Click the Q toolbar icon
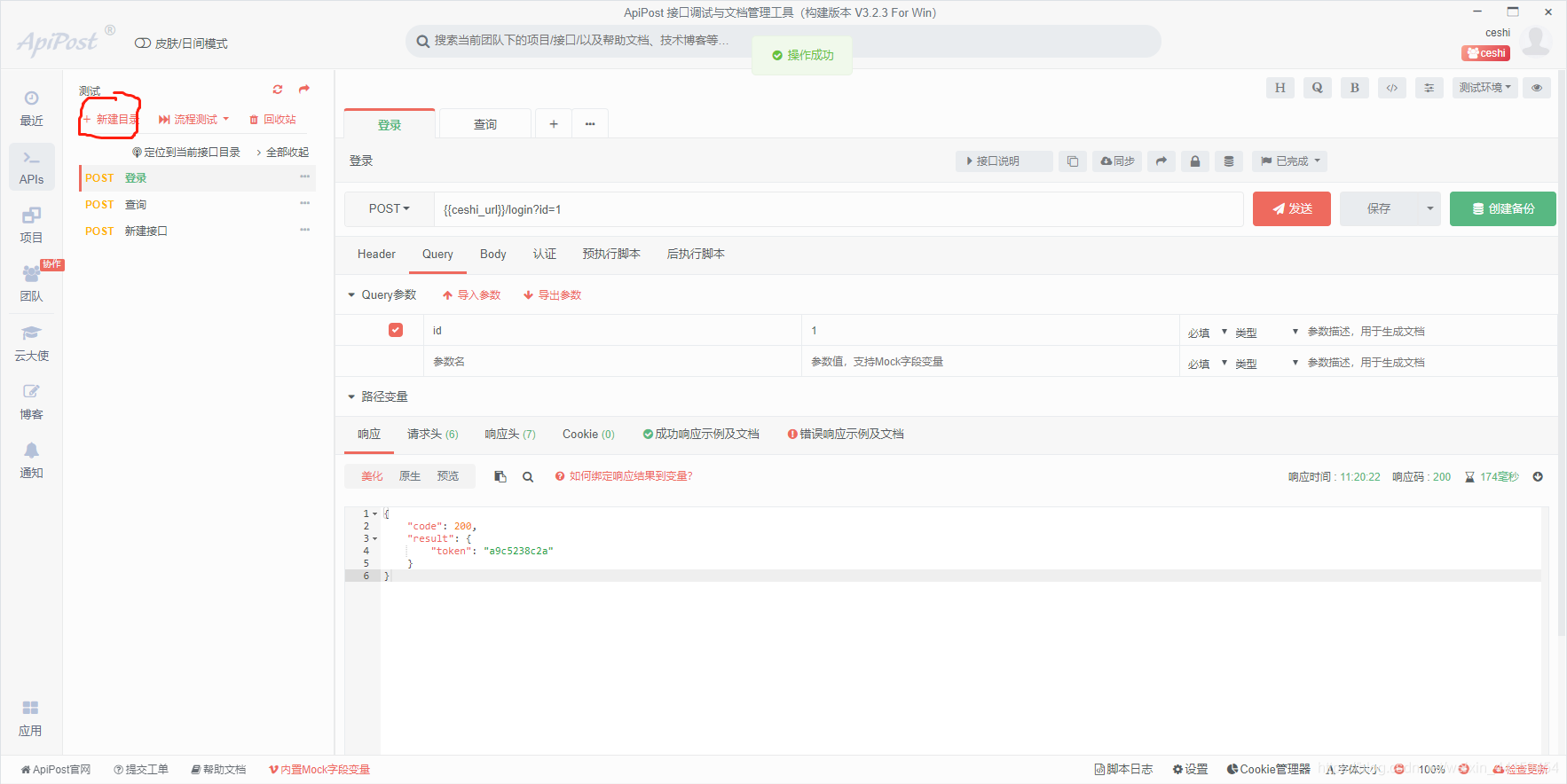The height and width of the screenshot is (784, 1567). click(x=1317, y=87)
